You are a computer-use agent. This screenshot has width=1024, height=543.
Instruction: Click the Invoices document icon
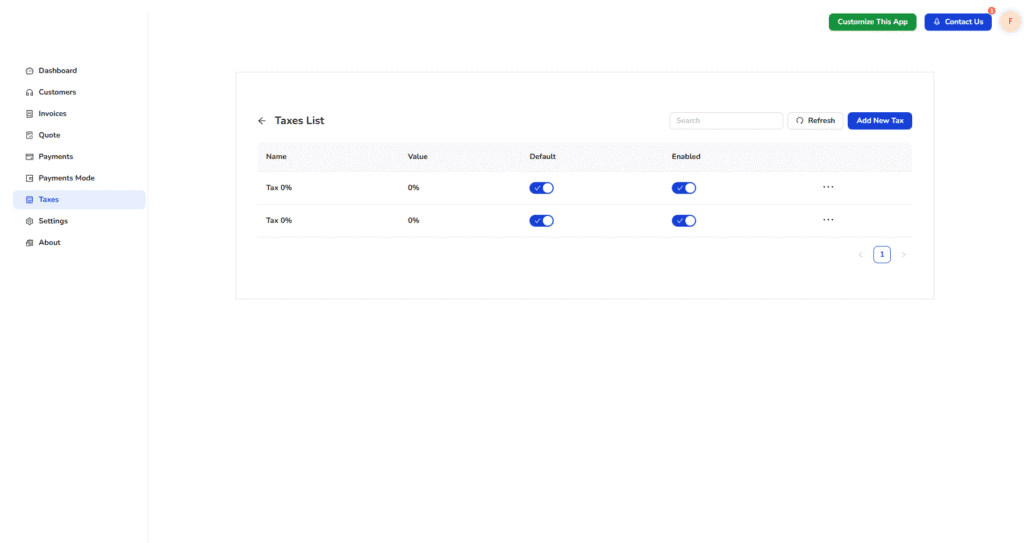pos(30,114)
